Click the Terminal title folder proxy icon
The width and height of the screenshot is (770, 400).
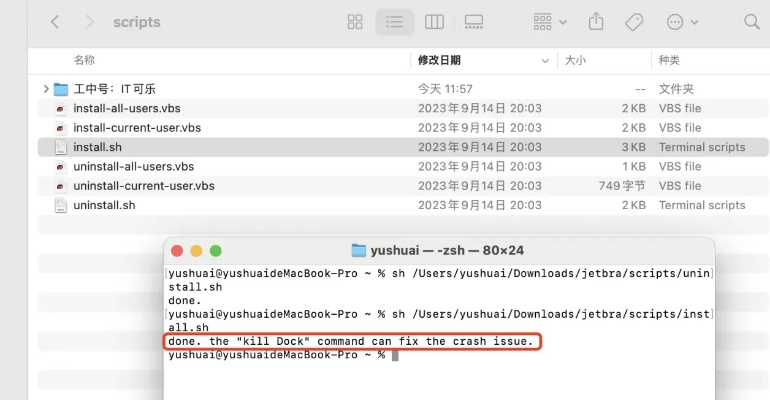pyautogui.click(x=359, y=251)
